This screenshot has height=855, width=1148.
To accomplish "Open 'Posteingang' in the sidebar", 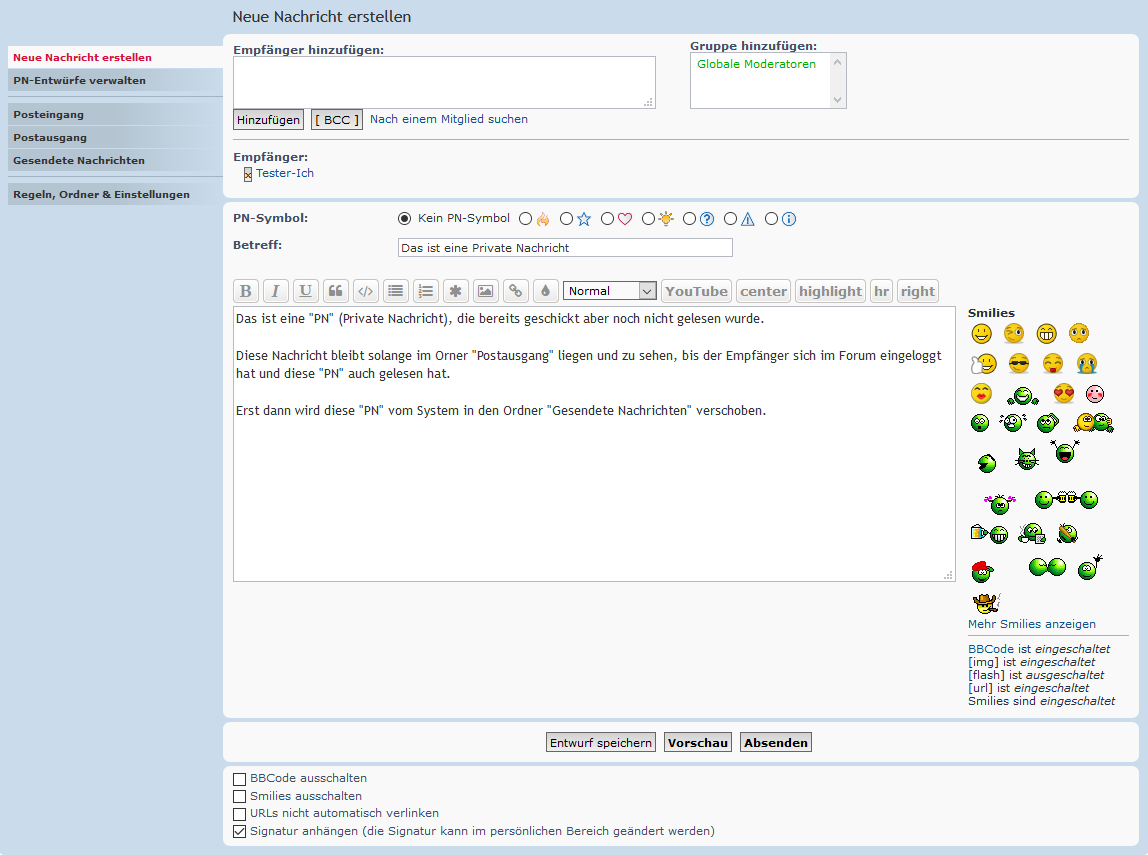I will coord(48,115).
